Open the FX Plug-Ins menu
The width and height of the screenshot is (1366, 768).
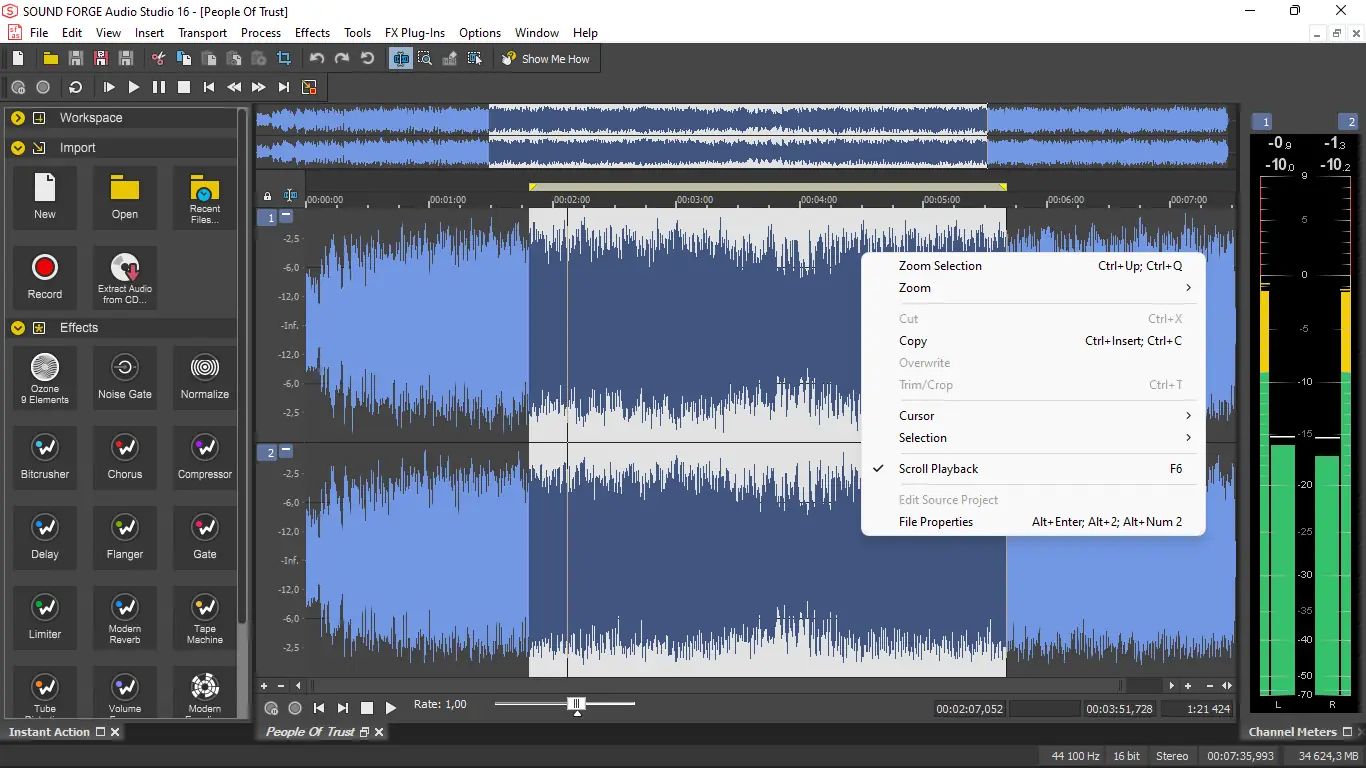coord(415,33)
